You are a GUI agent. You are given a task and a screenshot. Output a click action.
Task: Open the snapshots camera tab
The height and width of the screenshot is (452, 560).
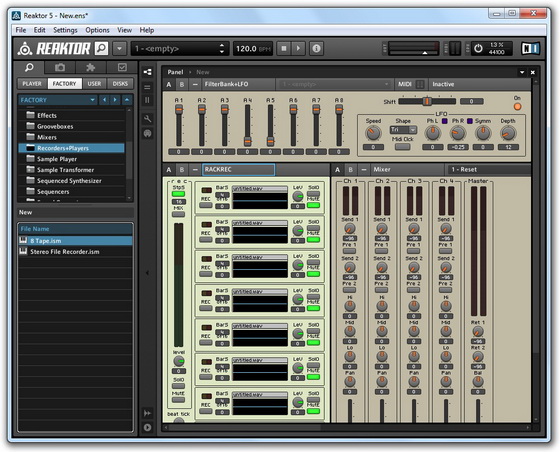click(60, 67)
